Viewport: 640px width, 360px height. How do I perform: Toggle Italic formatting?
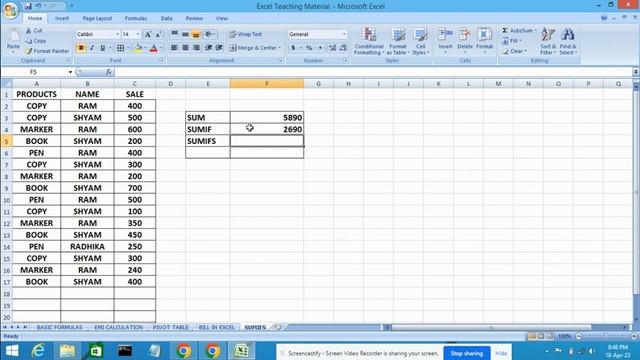92,48
